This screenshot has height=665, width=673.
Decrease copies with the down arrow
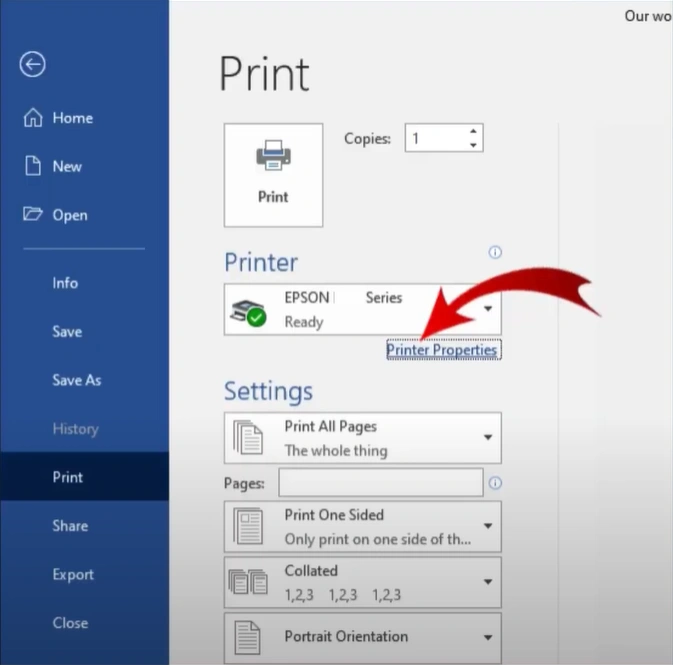click(x=473, y=146)
